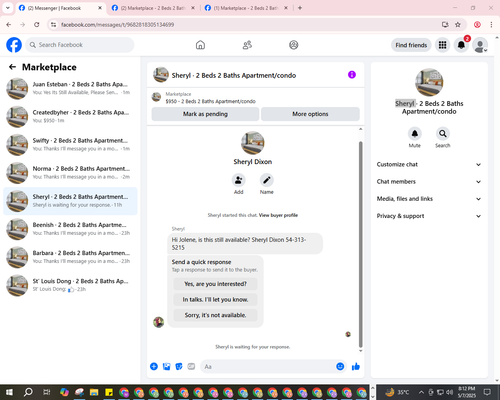The height and width of the screenshot is (400, 500).
Task: Click Find friends button
Action: pyautogui.click(x=411, y=45)
